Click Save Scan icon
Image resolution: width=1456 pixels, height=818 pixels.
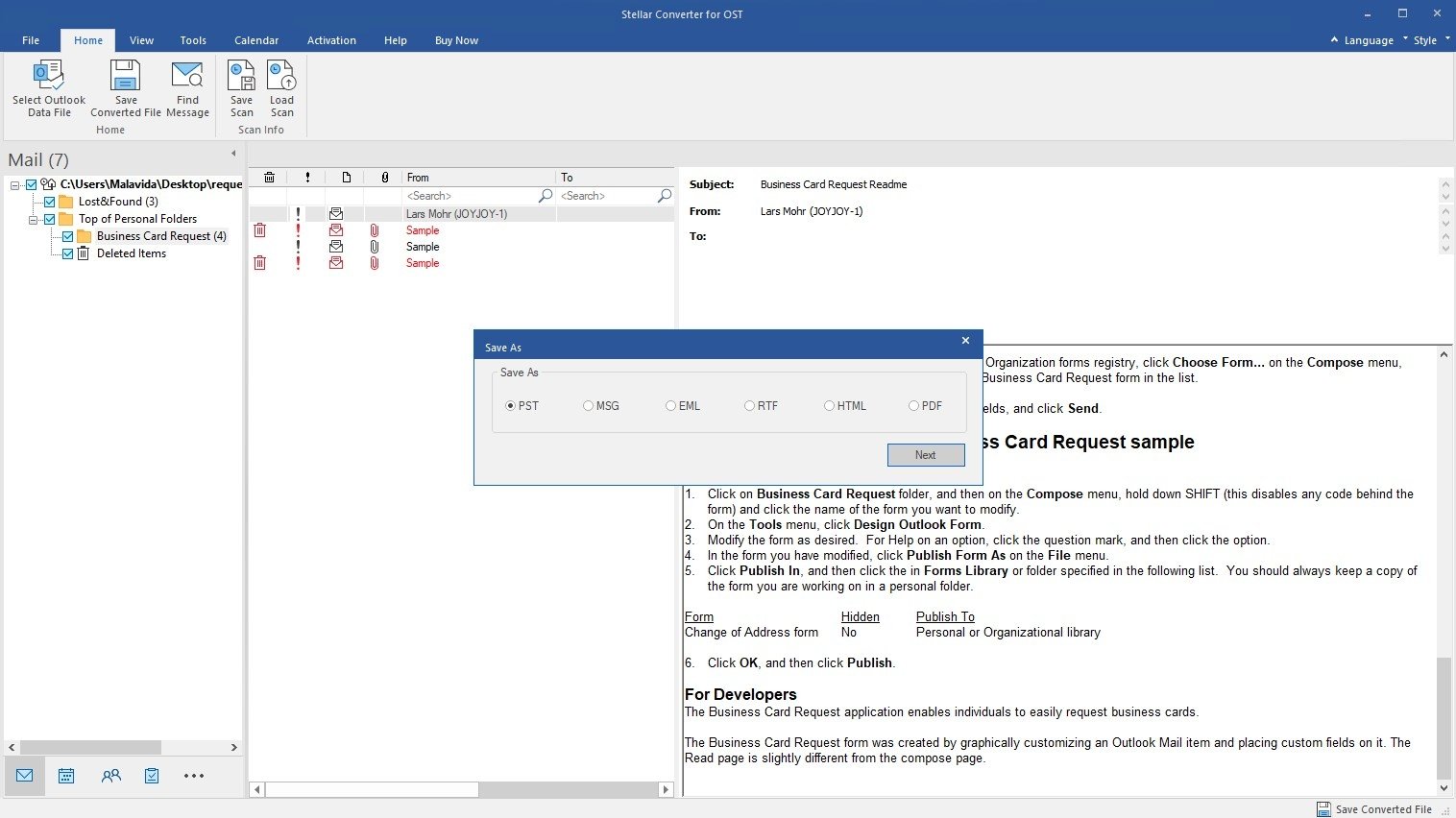(241, 75)
